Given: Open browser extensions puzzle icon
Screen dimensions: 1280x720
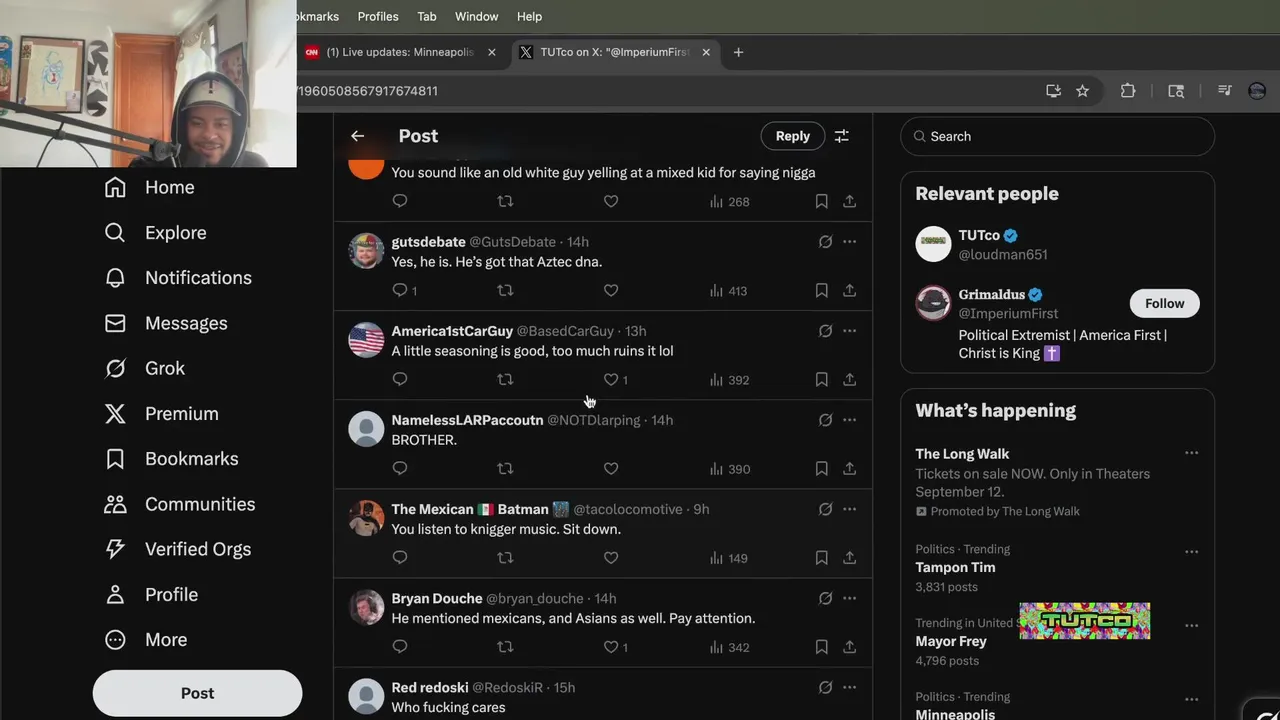Looking at the screenshot, I should pyautogui.click(x=1128, y=91).
